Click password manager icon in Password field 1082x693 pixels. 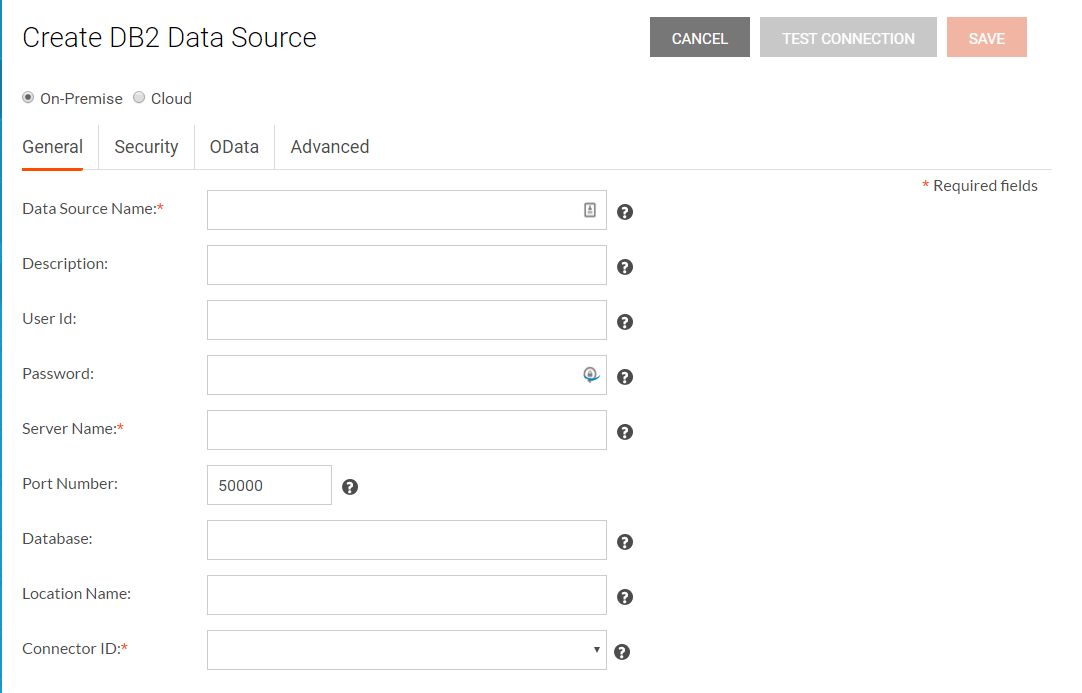(x=591, y=375)
